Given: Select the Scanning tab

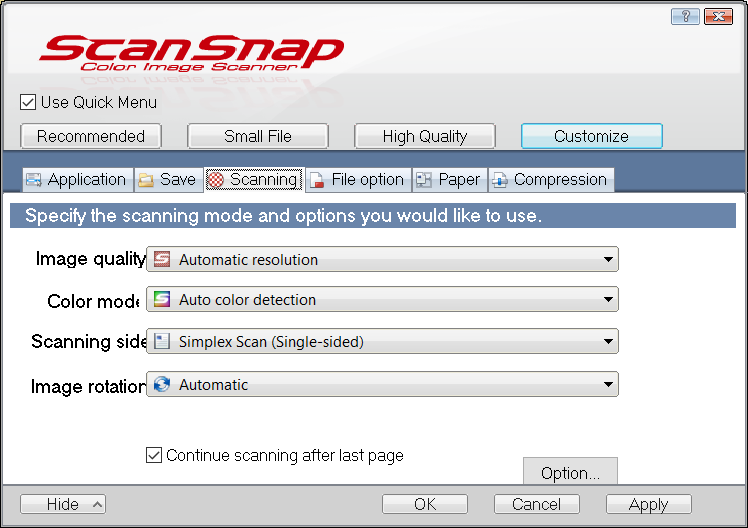Looking at the screenshot, I should click(254, 180).
